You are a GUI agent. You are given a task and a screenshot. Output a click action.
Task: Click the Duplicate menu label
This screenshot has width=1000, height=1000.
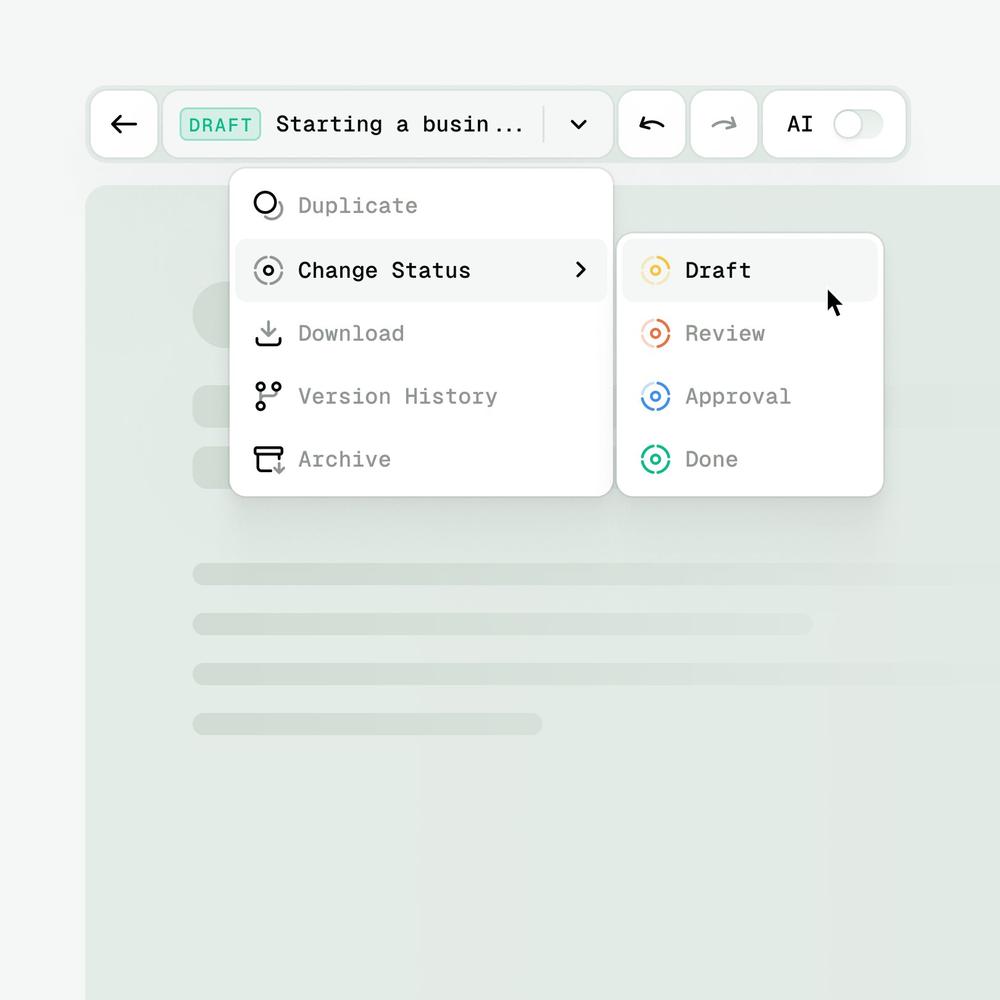pos(358,205)
